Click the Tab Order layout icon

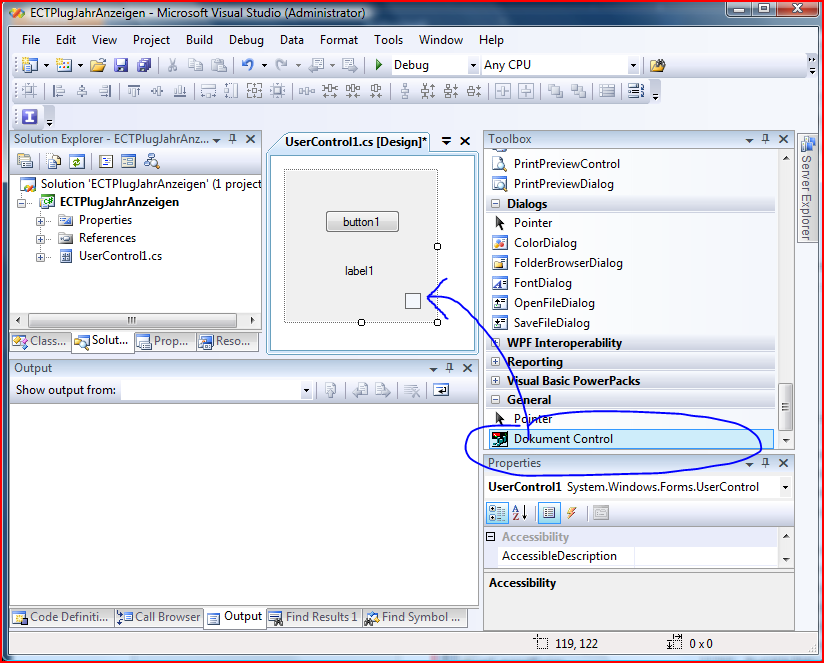pos(636,91)
